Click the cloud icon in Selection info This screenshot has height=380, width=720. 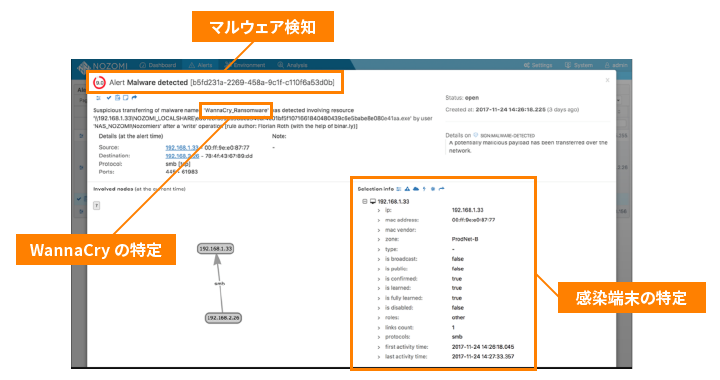416,189
